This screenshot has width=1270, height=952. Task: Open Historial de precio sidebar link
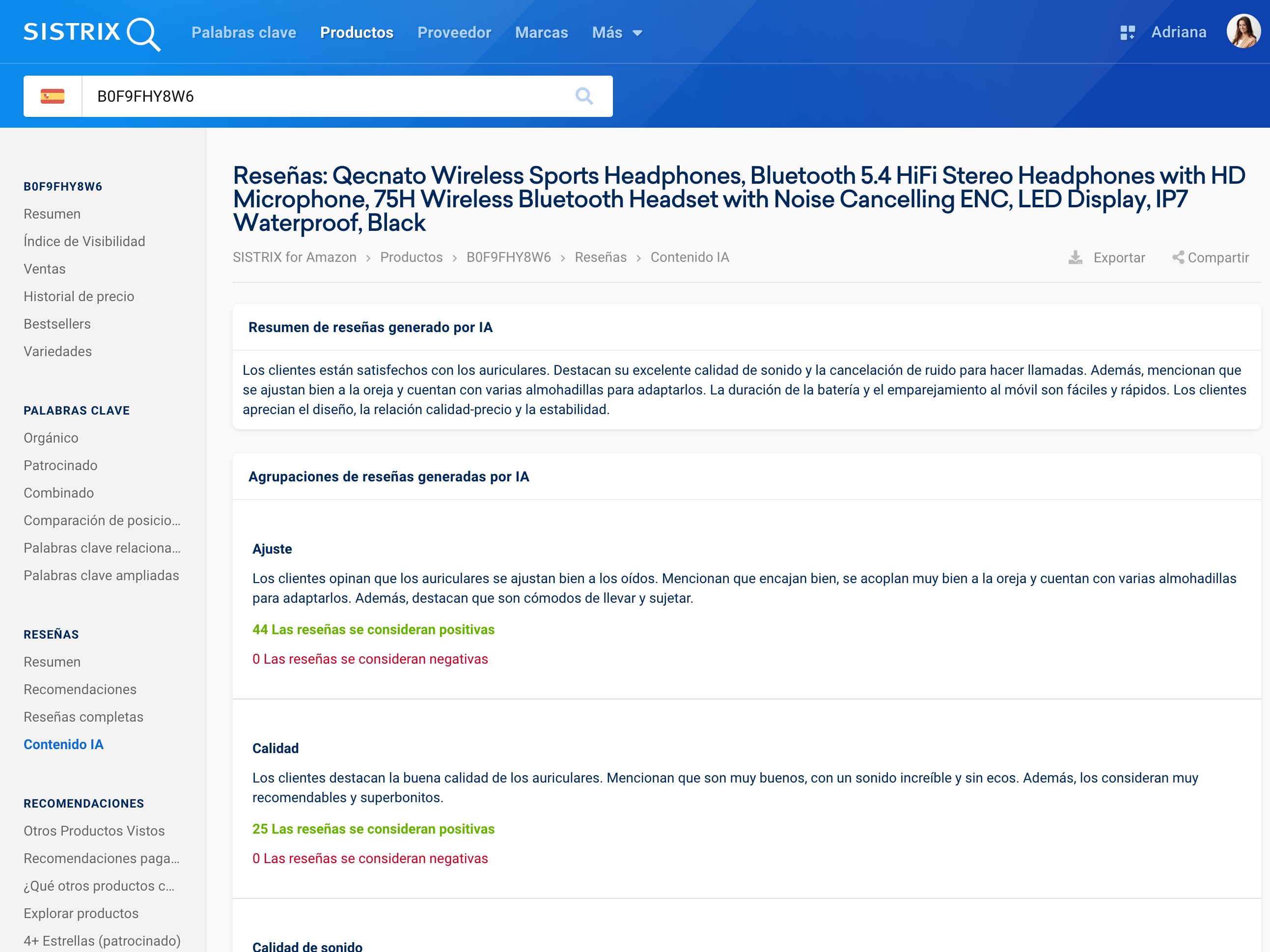tap(79, 296)
